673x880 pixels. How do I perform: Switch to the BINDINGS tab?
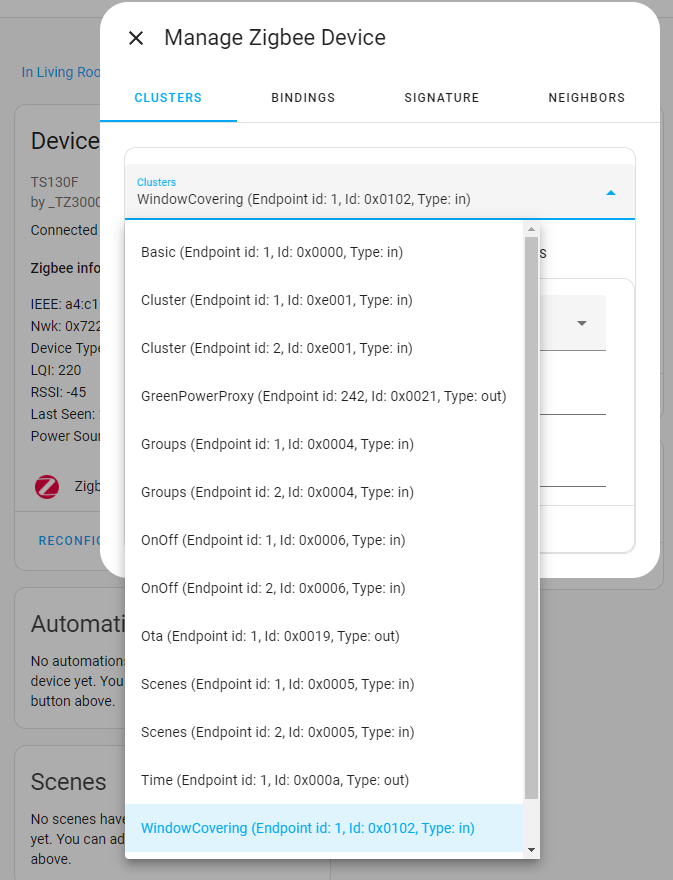[304, 97]
